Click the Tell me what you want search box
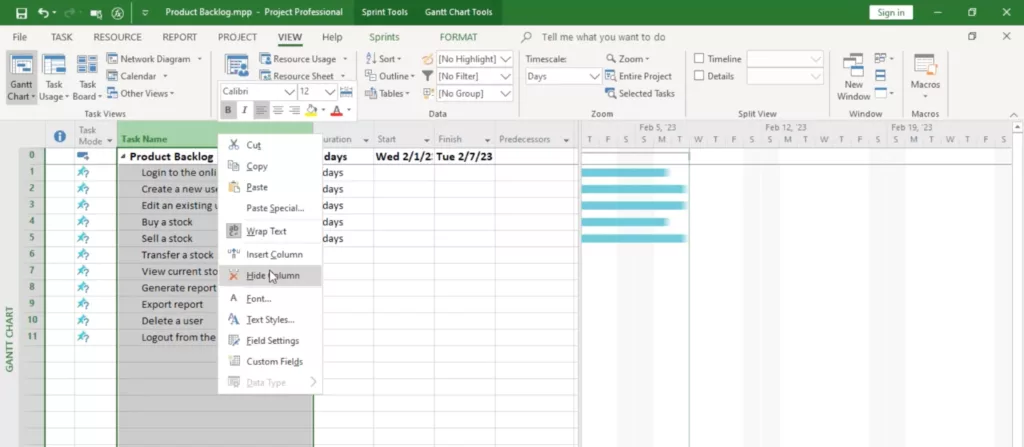 (x=603, y=37)
